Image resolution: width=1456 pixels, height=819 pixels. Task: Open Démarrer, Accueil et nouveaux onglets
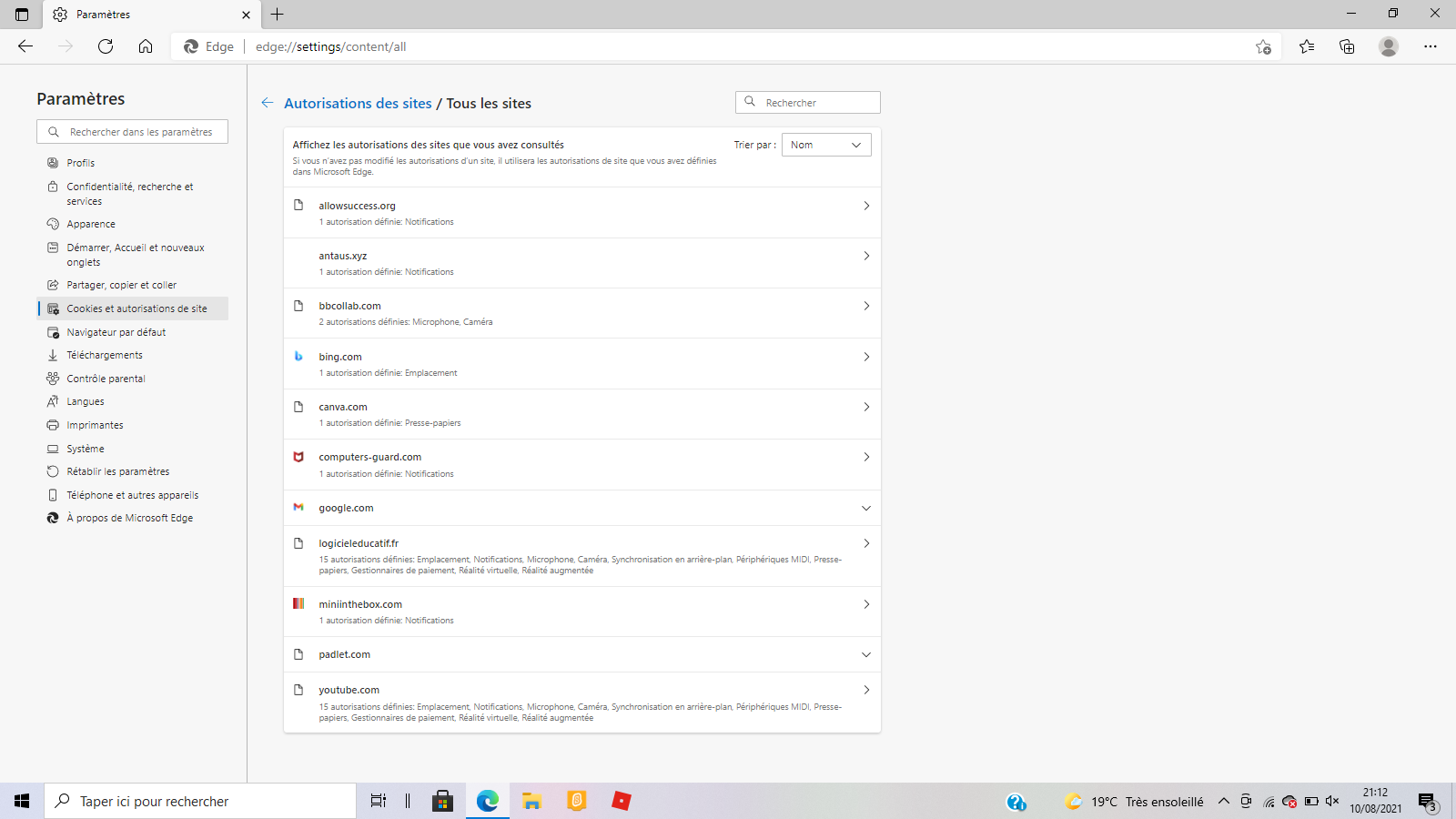click(x=133, y=255)
